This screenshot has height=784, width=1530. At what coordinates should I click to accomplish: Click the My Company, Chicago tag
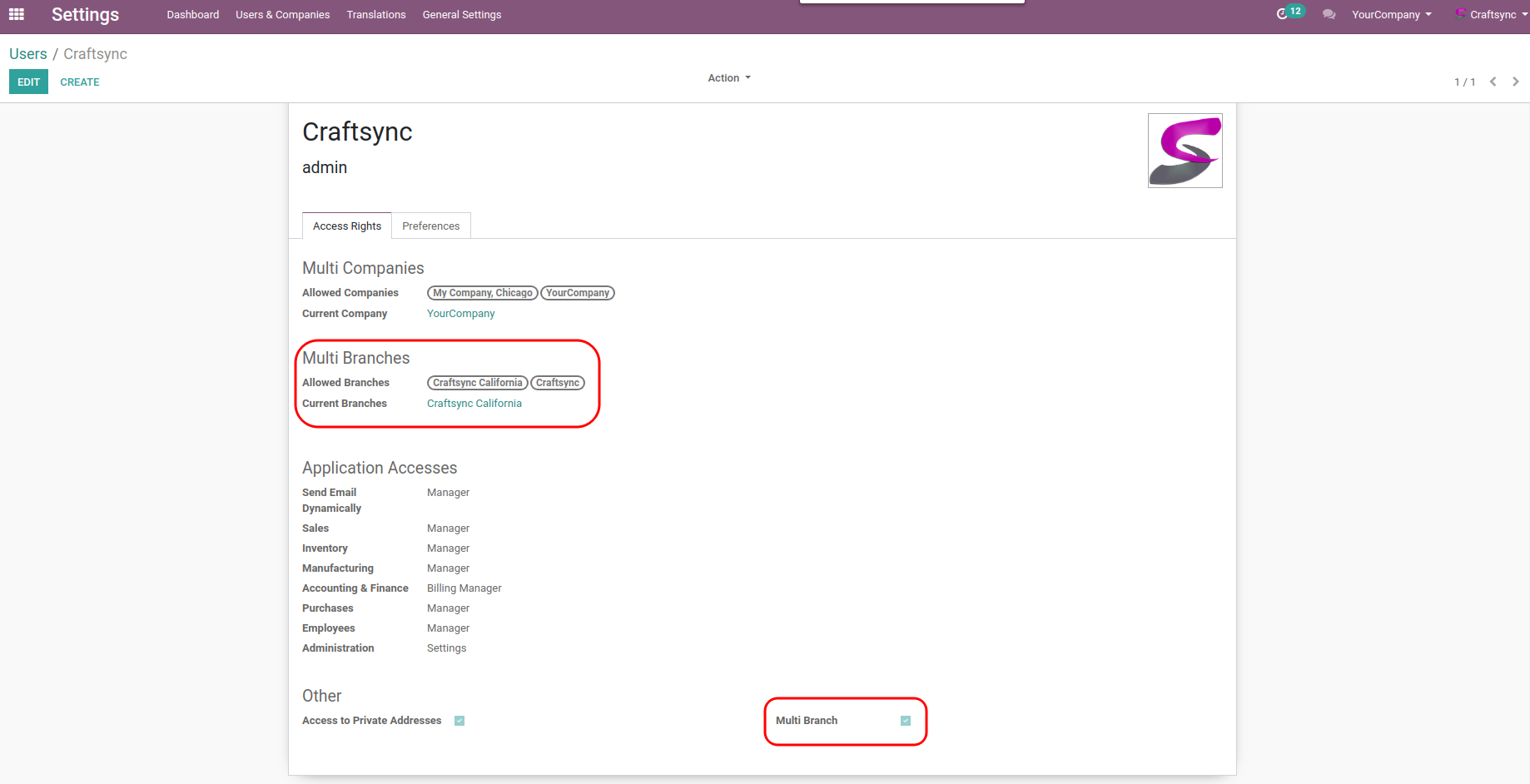[x=482, y=293]
